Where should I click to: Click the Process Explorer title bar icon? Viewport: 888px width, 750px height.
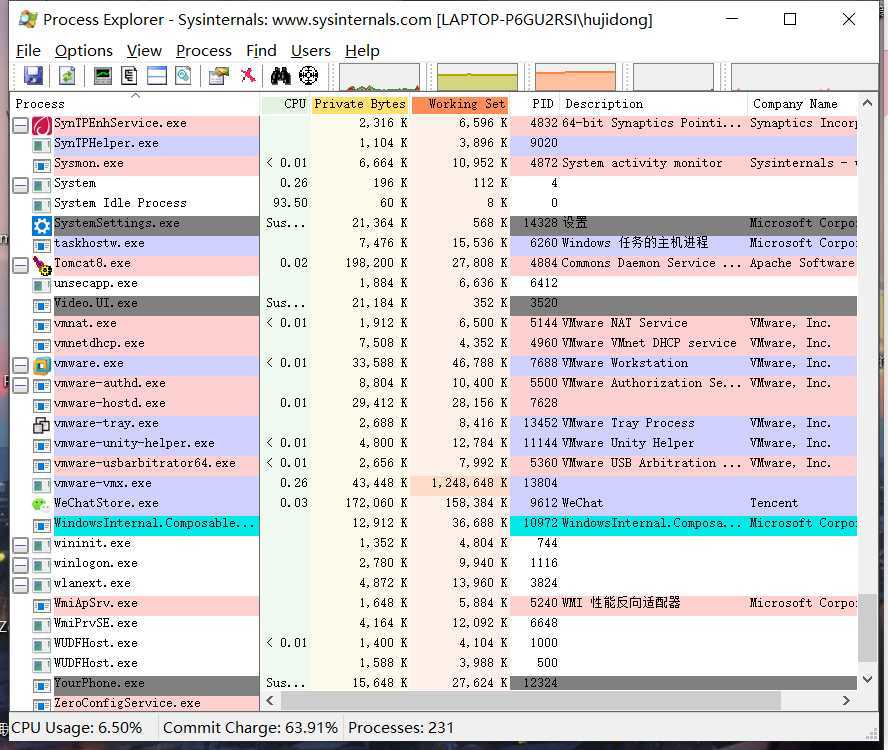point(28,20)
